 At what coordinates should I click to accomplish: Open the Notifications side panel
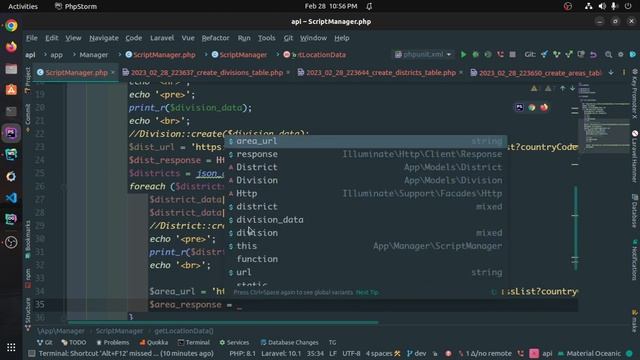coord(635,260)
